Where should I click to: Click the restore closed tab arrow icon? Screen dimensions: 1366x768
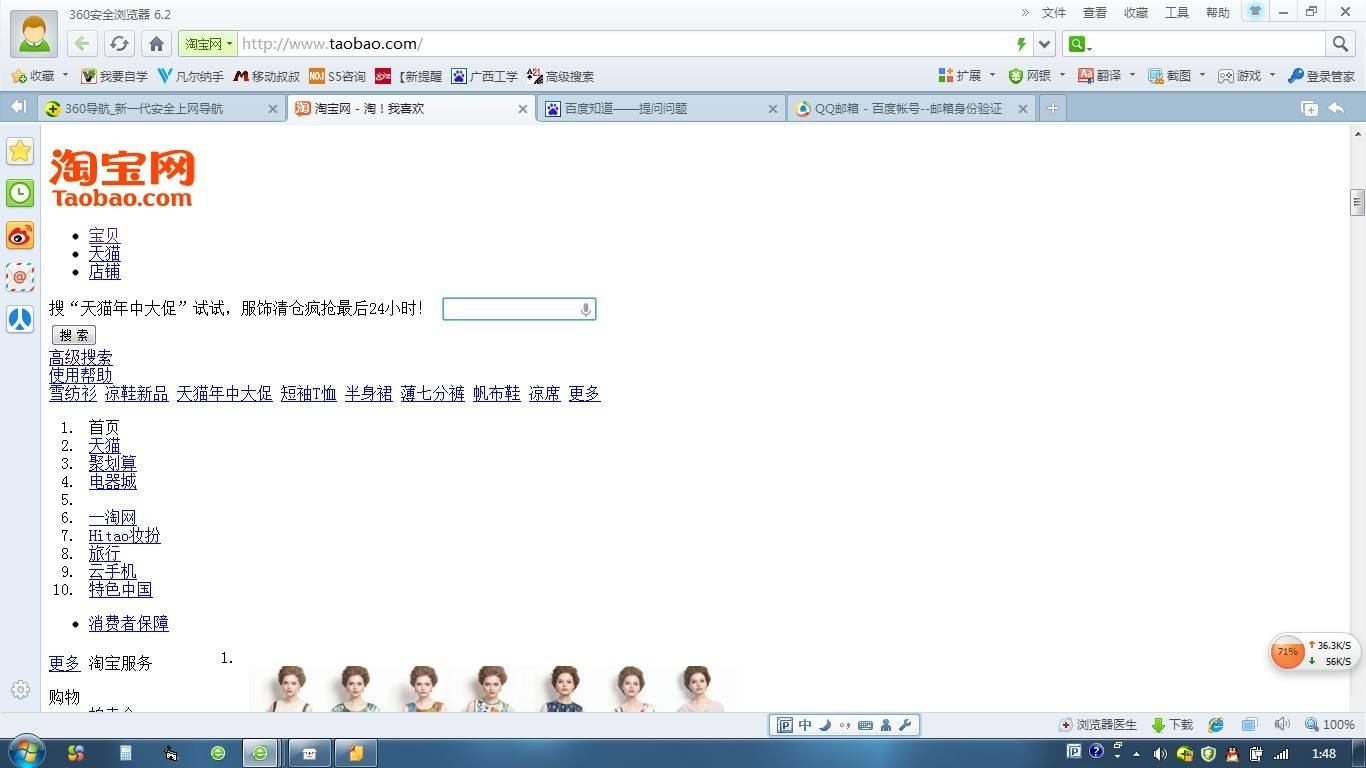[1336, 108]
